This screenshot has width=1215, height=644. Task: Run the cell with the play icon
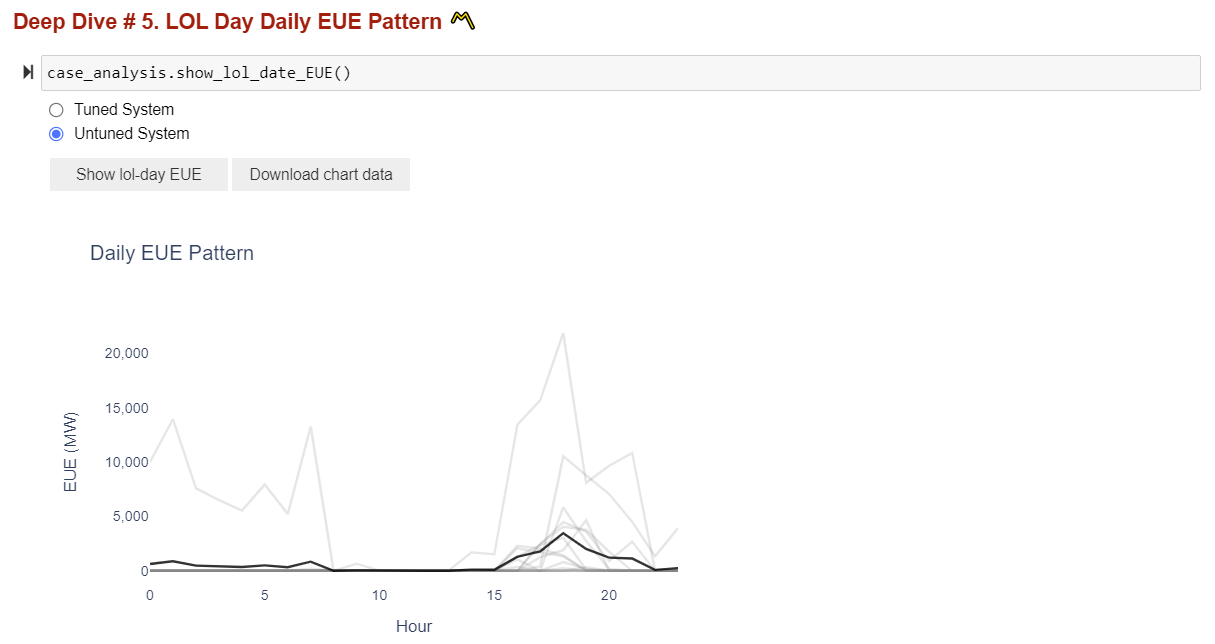tap(28, 73)
